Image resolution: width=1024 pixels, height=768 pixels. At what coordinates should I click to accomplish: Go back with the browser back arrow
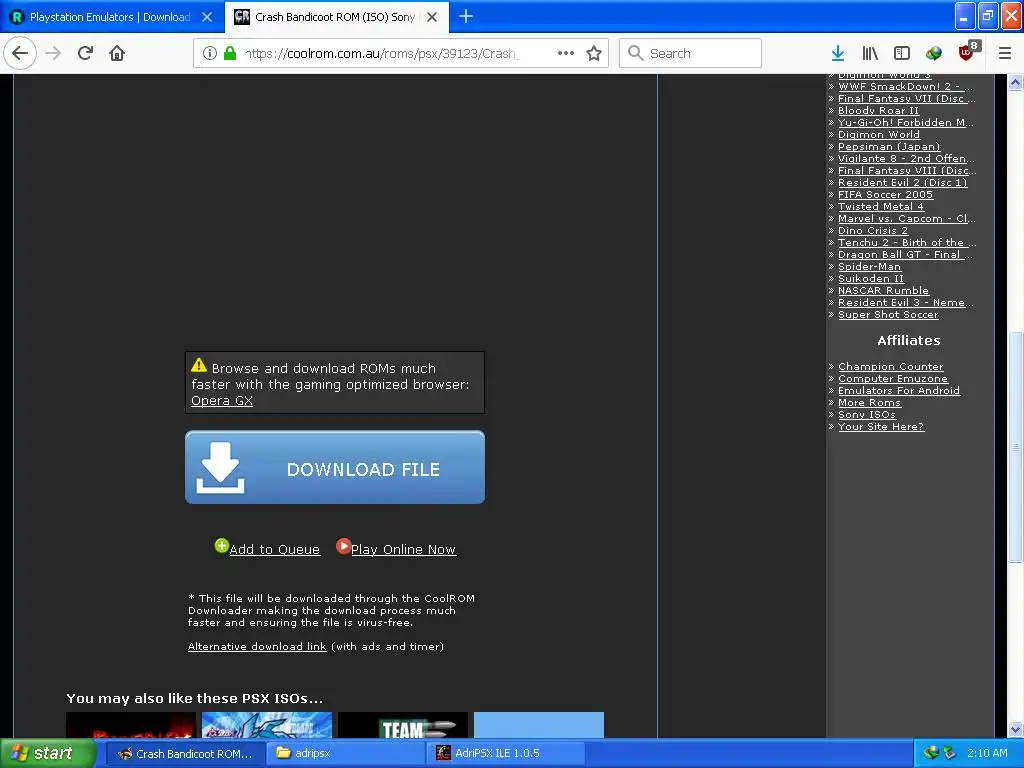[x=20, y=53]
